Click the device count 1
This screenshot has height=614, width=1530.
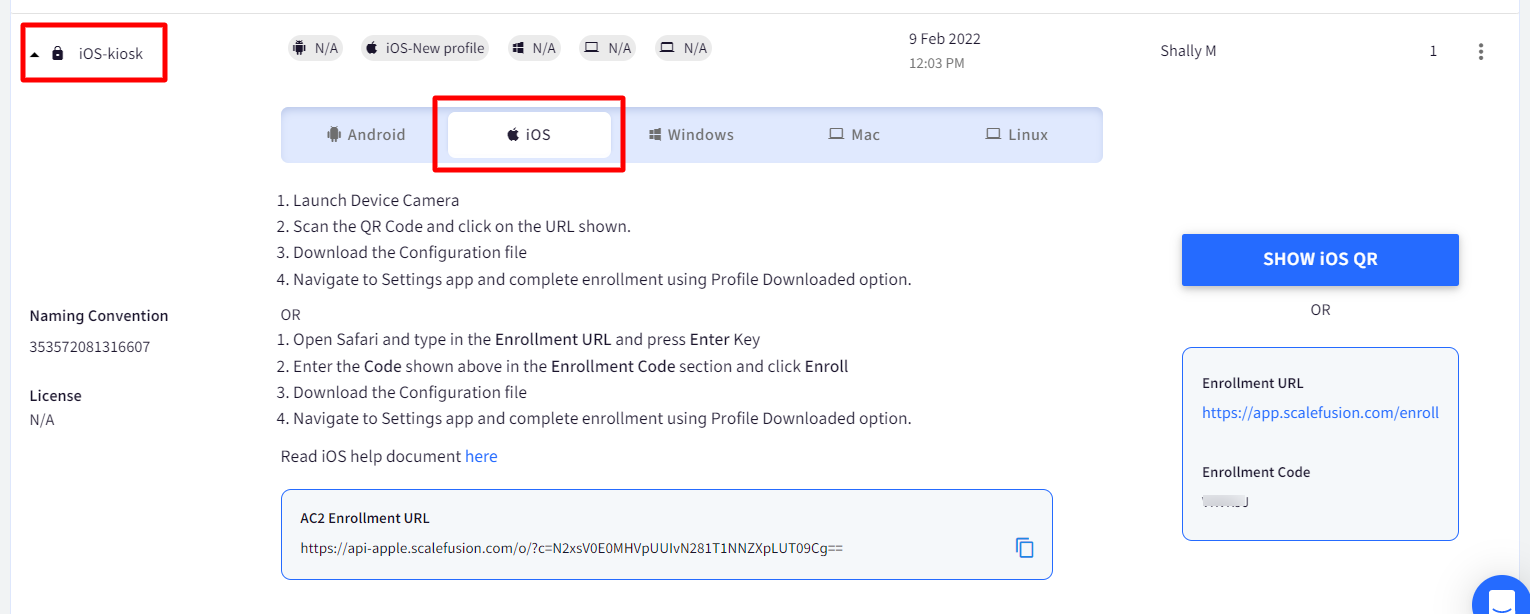(1433, 51)
